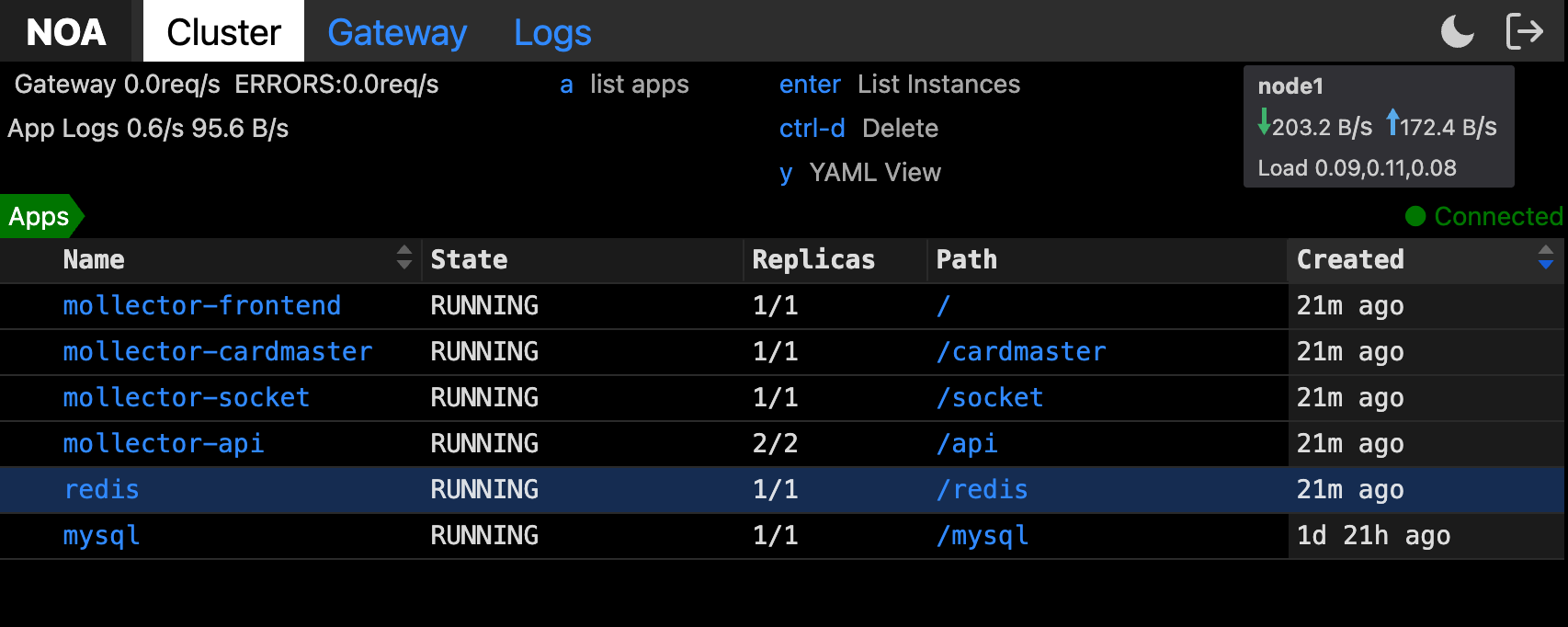
Task: Click the node1 status card
Action: [1378, 126]
